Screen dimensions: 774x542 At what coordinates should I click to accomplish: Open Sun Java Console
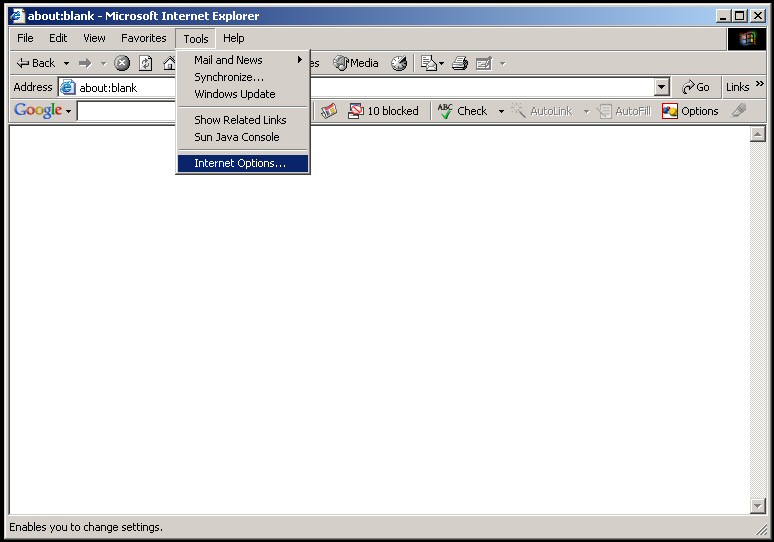243,137
